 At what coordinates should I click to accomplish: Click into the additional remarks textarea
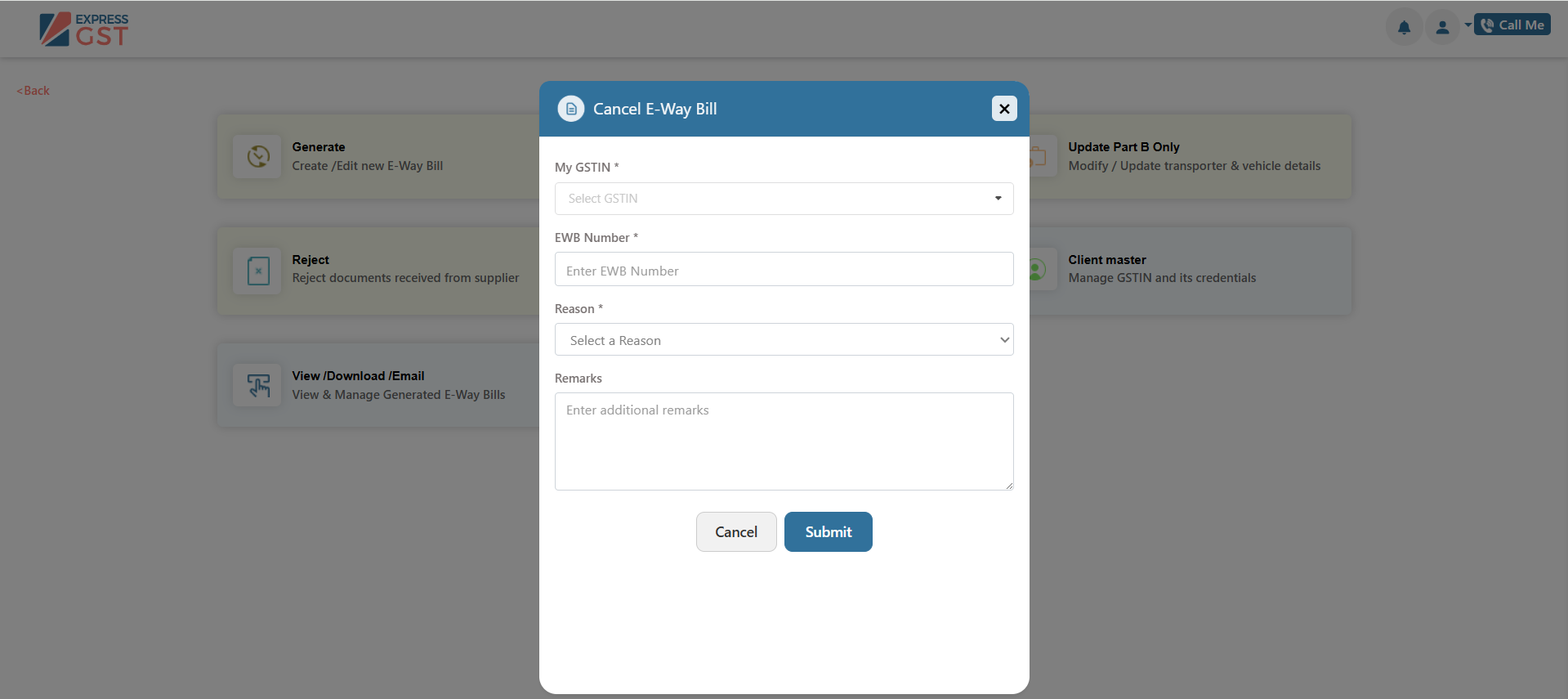tap(784, 441)
